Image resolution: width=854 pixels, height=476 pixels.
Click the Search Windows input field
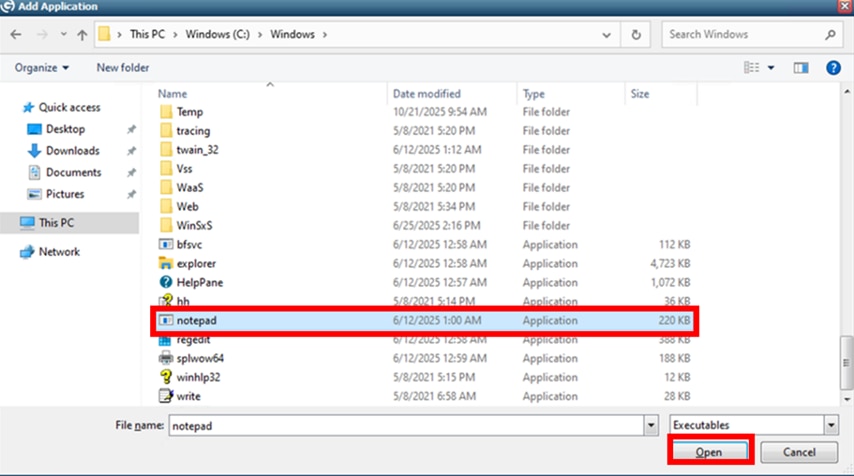744,34
